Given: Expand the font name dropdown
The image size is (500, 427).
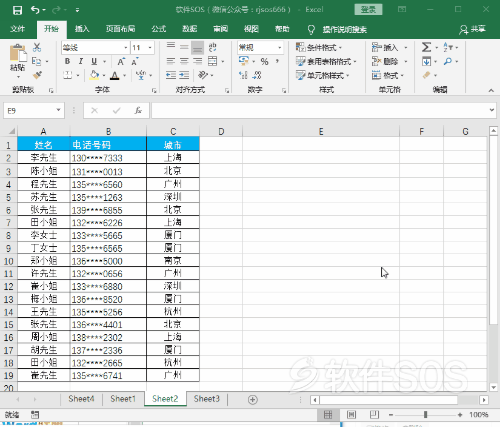Looking at the screenshot, I should pos(126,48).
